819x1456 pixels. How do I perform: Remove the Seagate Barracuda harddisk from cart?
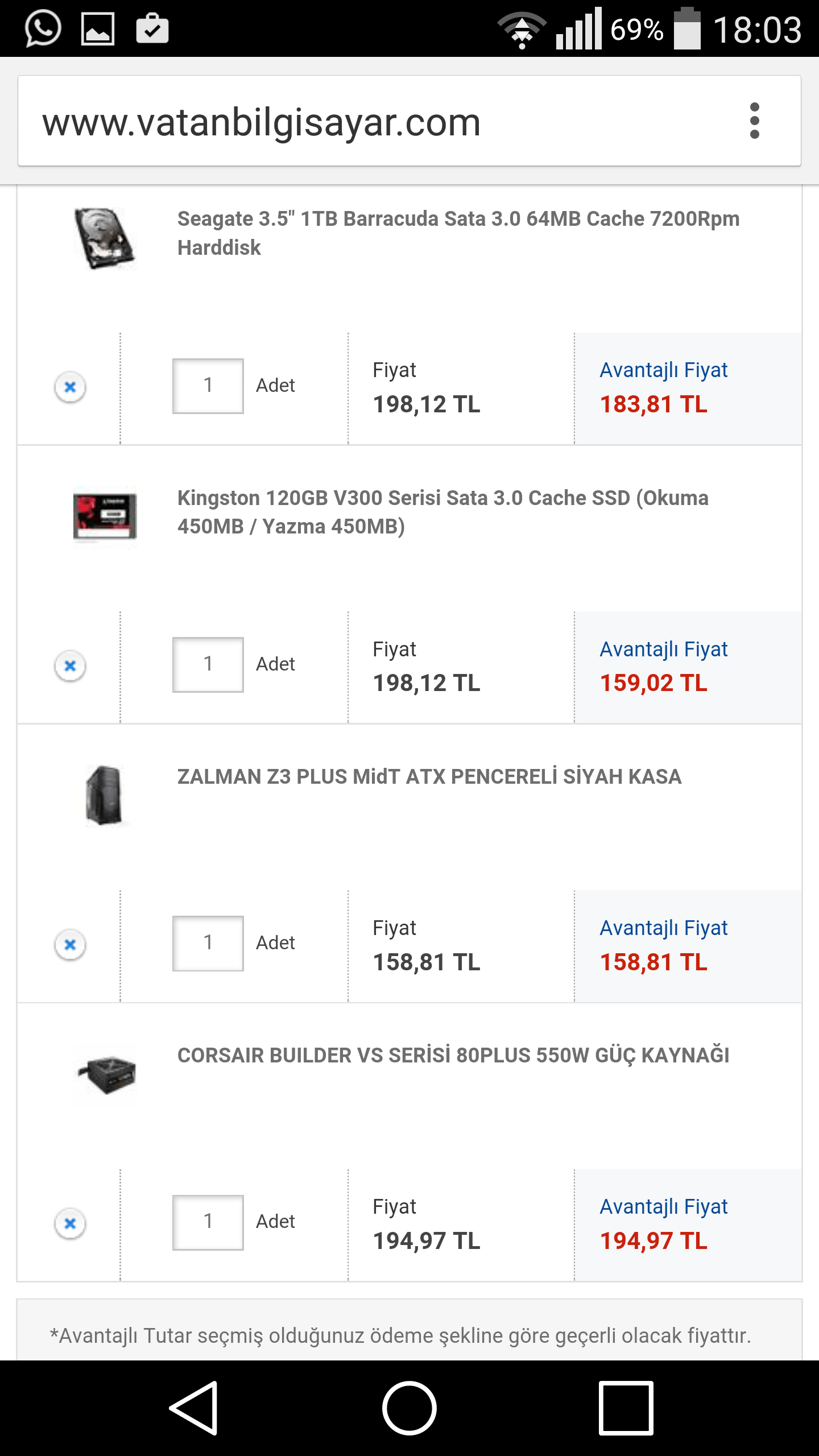(70, 387)
